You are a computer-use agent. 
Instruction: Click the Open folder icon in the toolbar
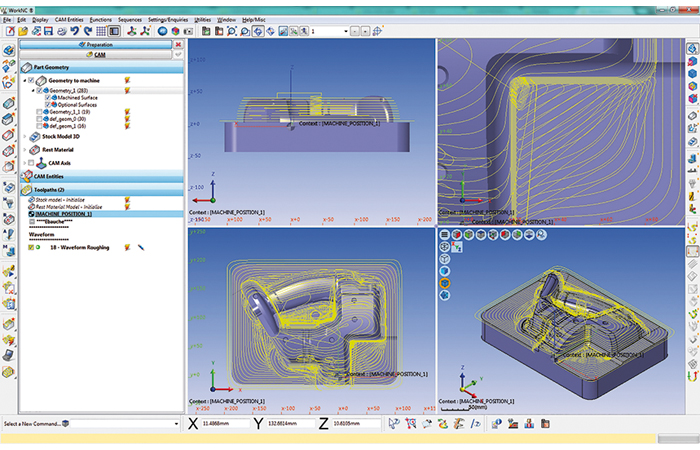tap(23, 31)
